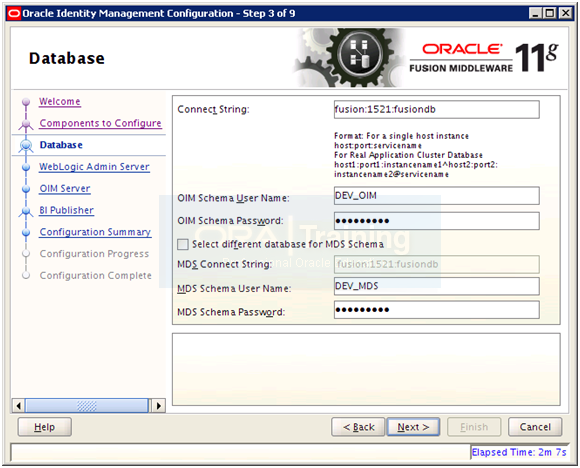Click the host:port:servicename format hint
Screen dimensions: 580x468
[x=378, y=145]
